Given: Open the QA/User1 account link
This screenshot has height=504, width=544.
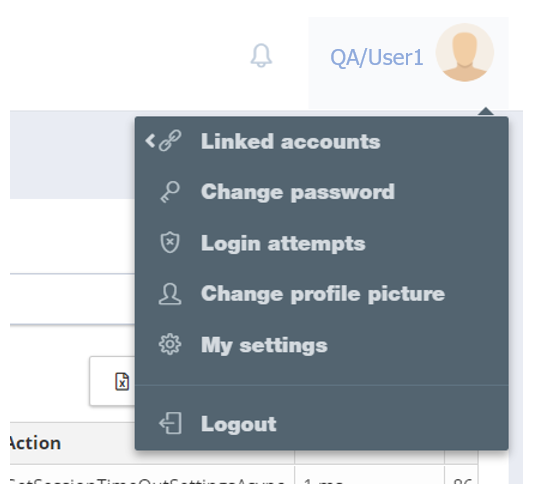Looking at the screenshot, I should [x=376, y=58].
